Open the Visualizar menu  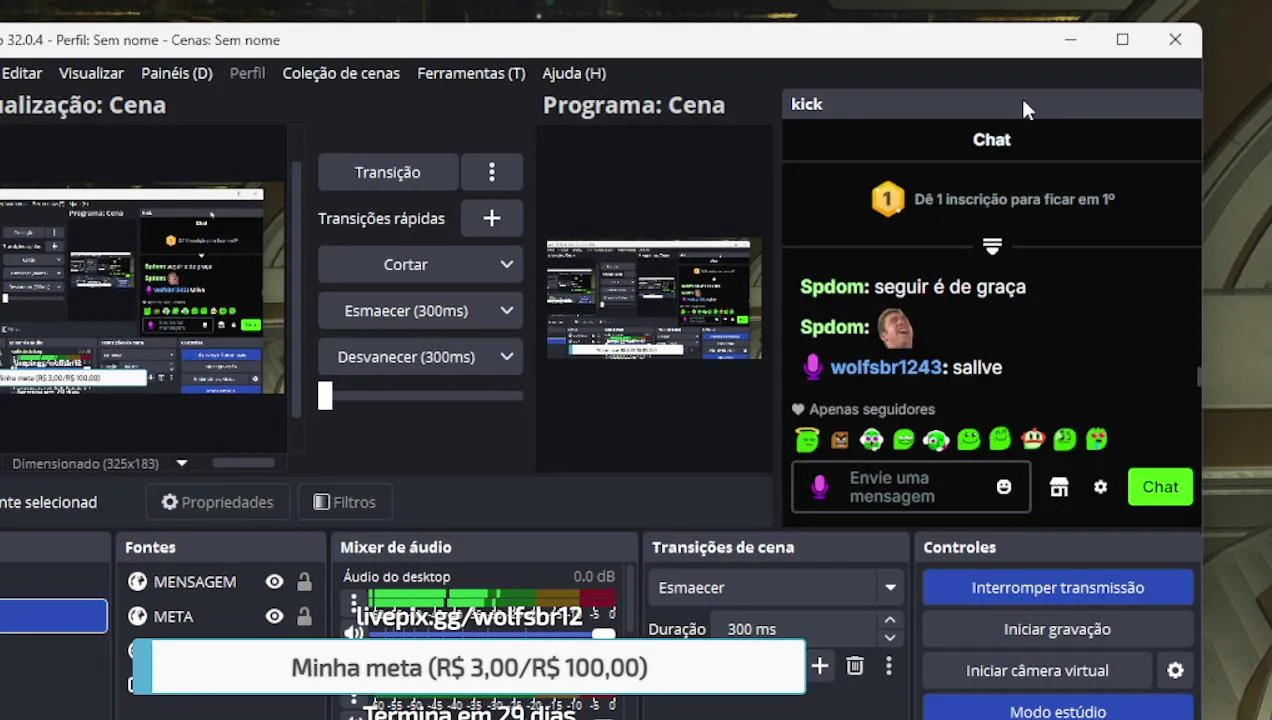[x=91, y=73]
